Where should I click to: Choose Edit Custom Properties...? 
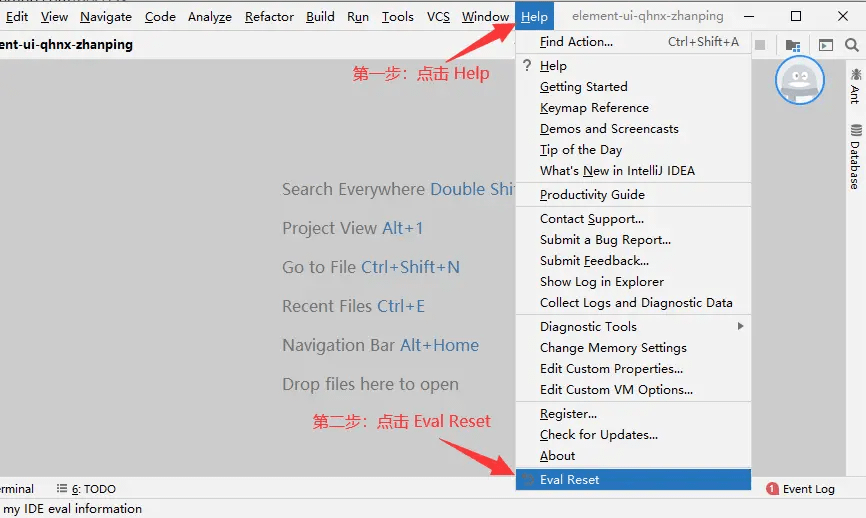click(633, 368)
